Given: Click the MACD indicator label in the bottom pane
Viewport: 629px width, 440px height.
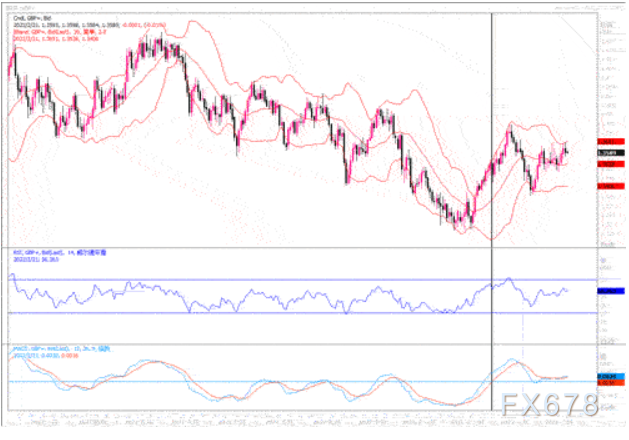Looking at the screenshot, I should click(x=61, y=349).
